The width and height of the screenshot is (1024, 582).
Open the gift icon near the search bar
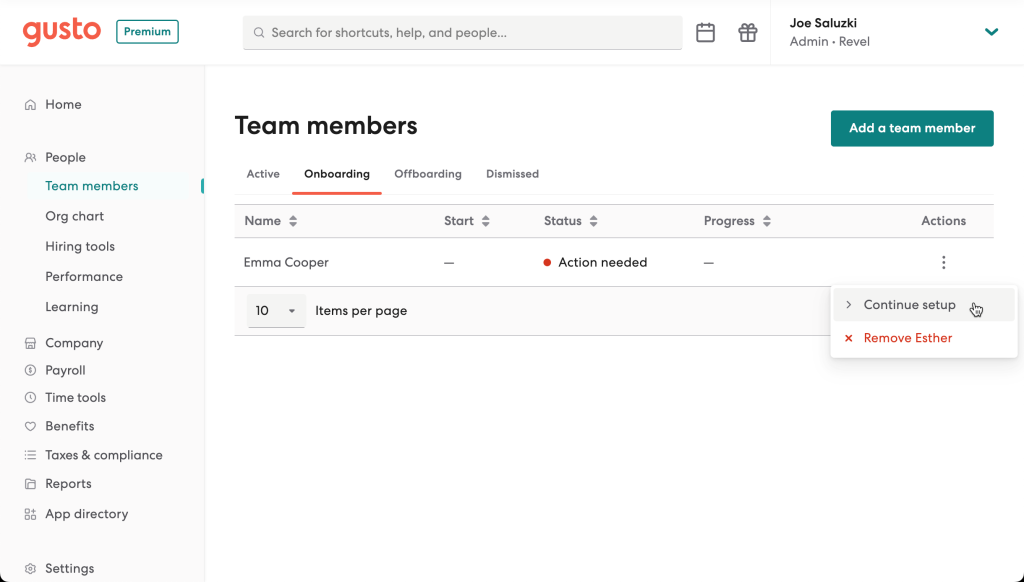point(747,32)
